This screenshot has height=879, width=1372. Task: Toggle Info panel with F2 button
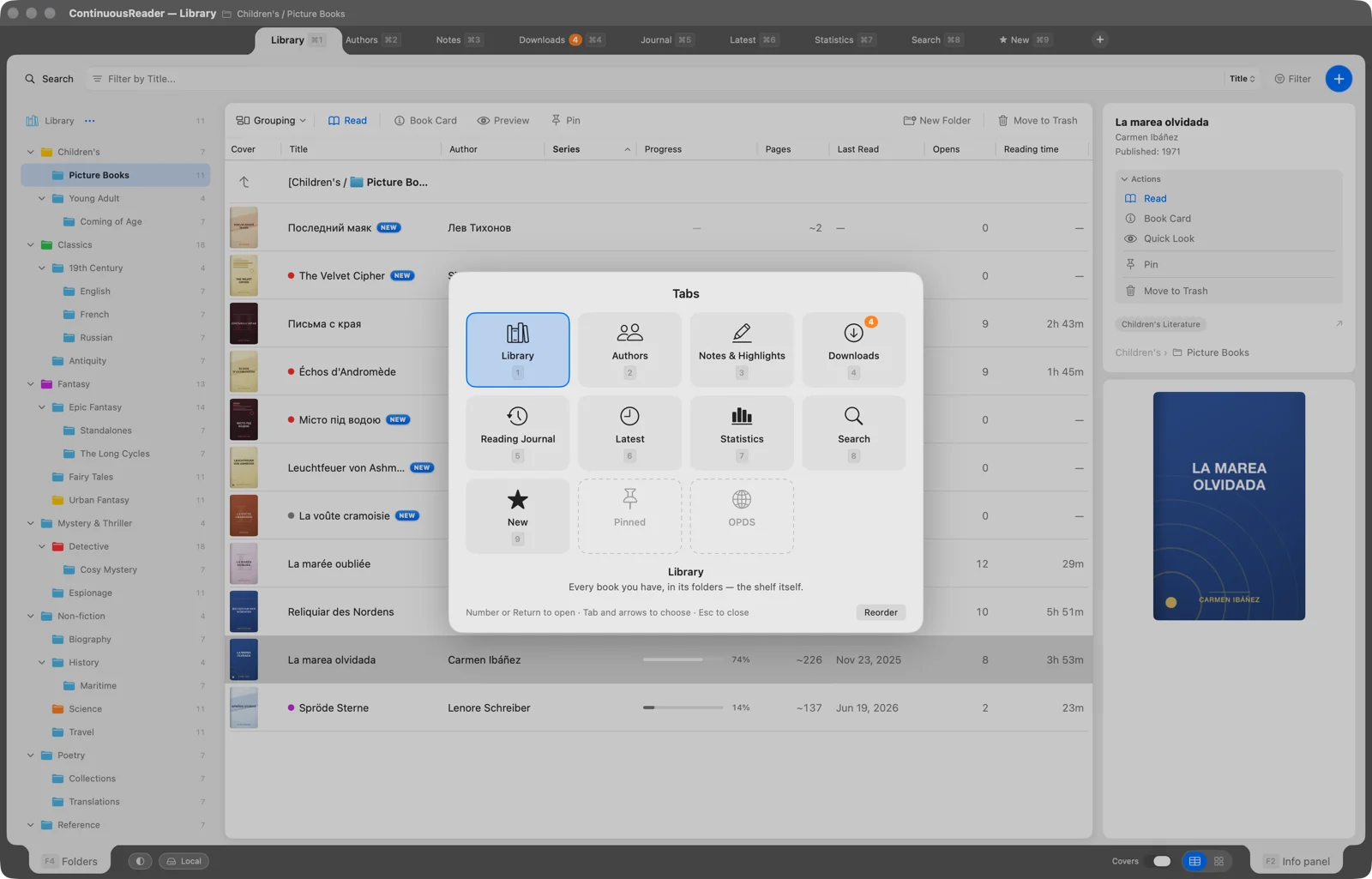click(x=1297, y=861)
